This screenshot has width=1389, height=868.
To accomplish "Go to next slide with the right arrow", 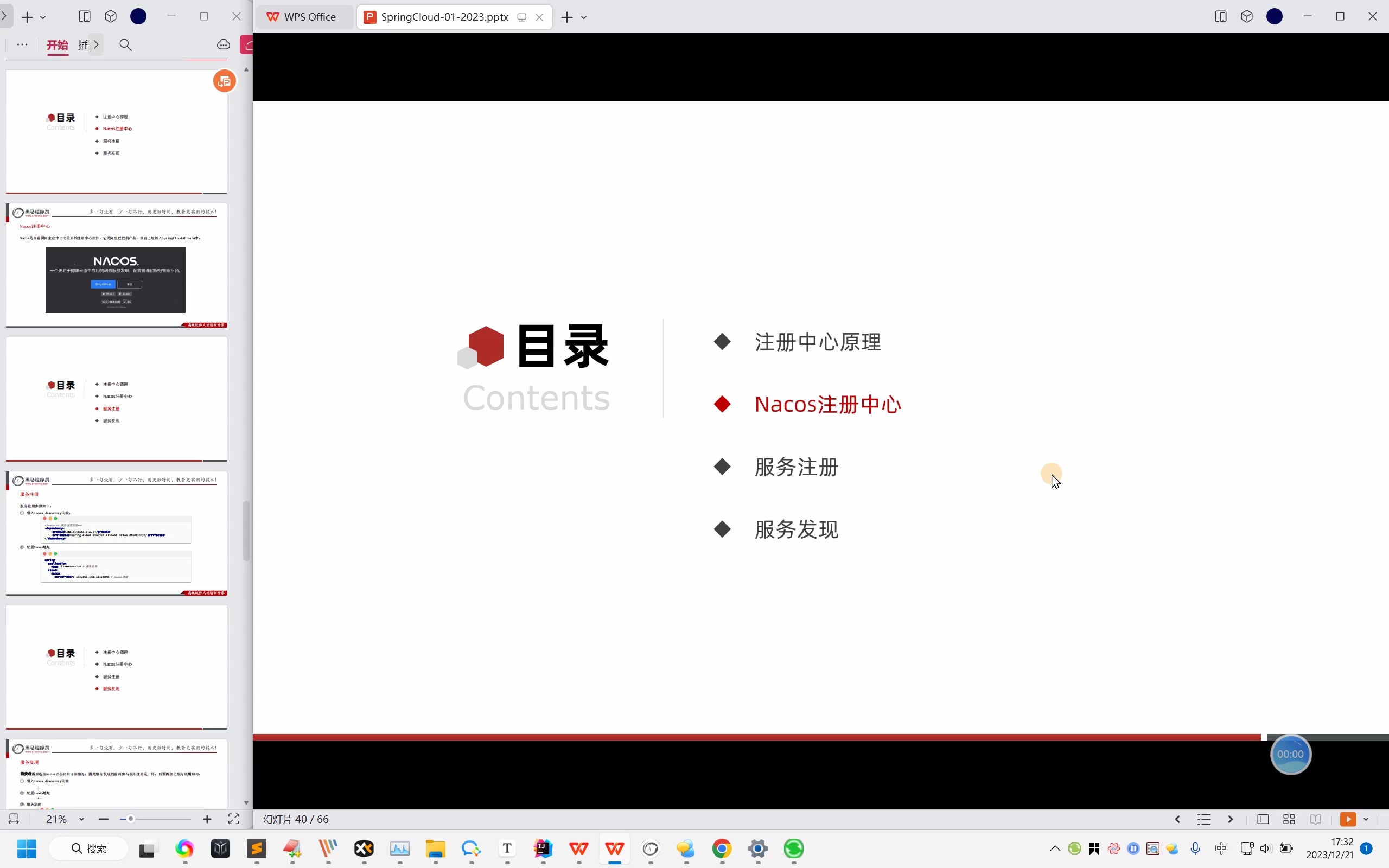I will click(1231, 819).
